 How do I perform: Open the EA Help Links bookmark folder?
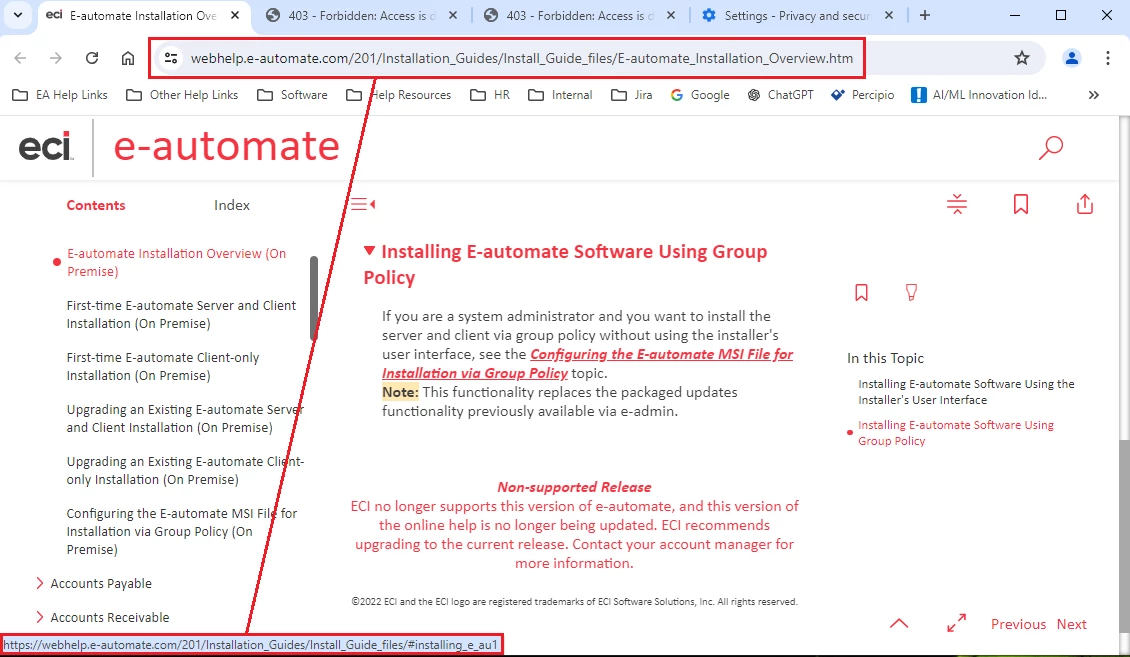pos(61,95)
